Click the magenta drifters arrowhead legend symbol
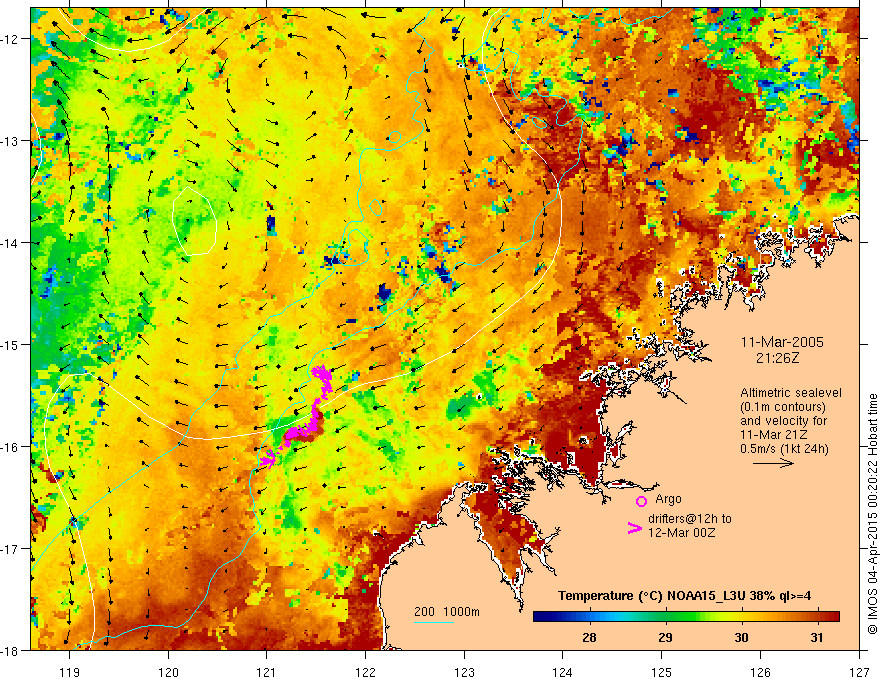This screenshot has width=880, height=680. tap(634, 528)
